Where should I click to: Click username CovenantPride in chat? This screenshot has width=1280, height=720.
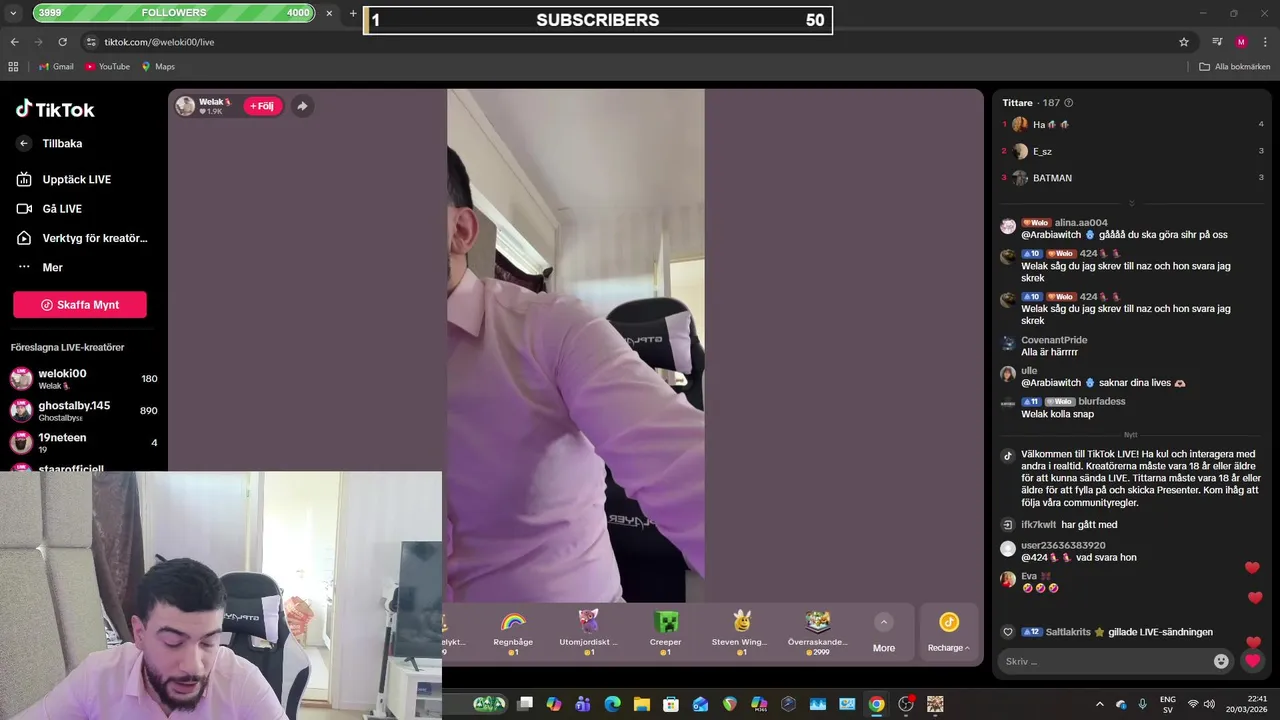point(1054,340)
